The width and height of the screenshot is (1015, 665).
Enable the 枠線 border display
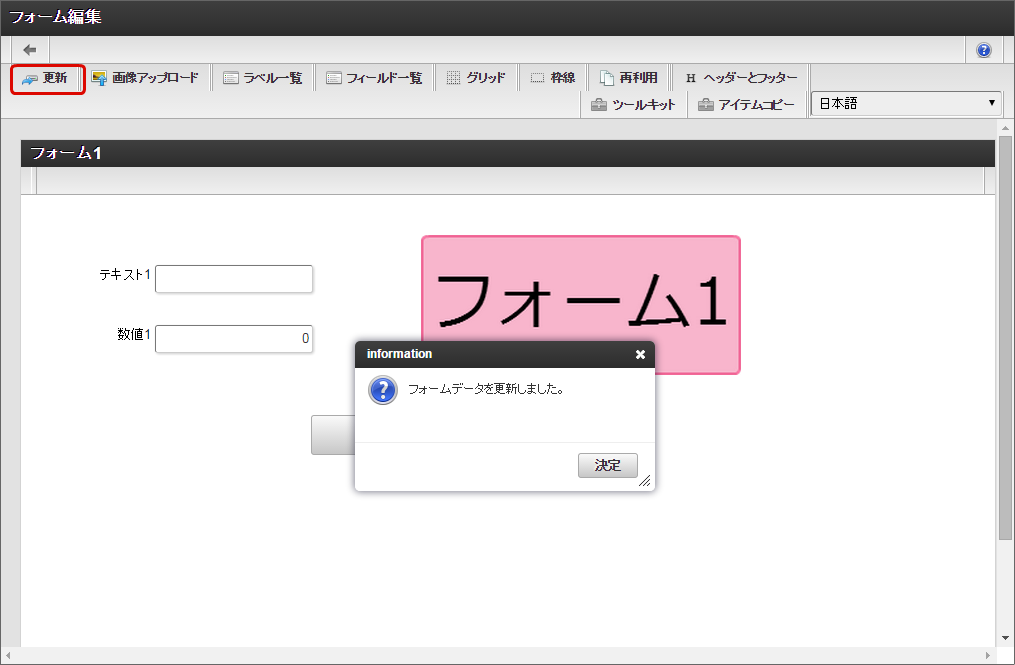[x=553, y=76]
